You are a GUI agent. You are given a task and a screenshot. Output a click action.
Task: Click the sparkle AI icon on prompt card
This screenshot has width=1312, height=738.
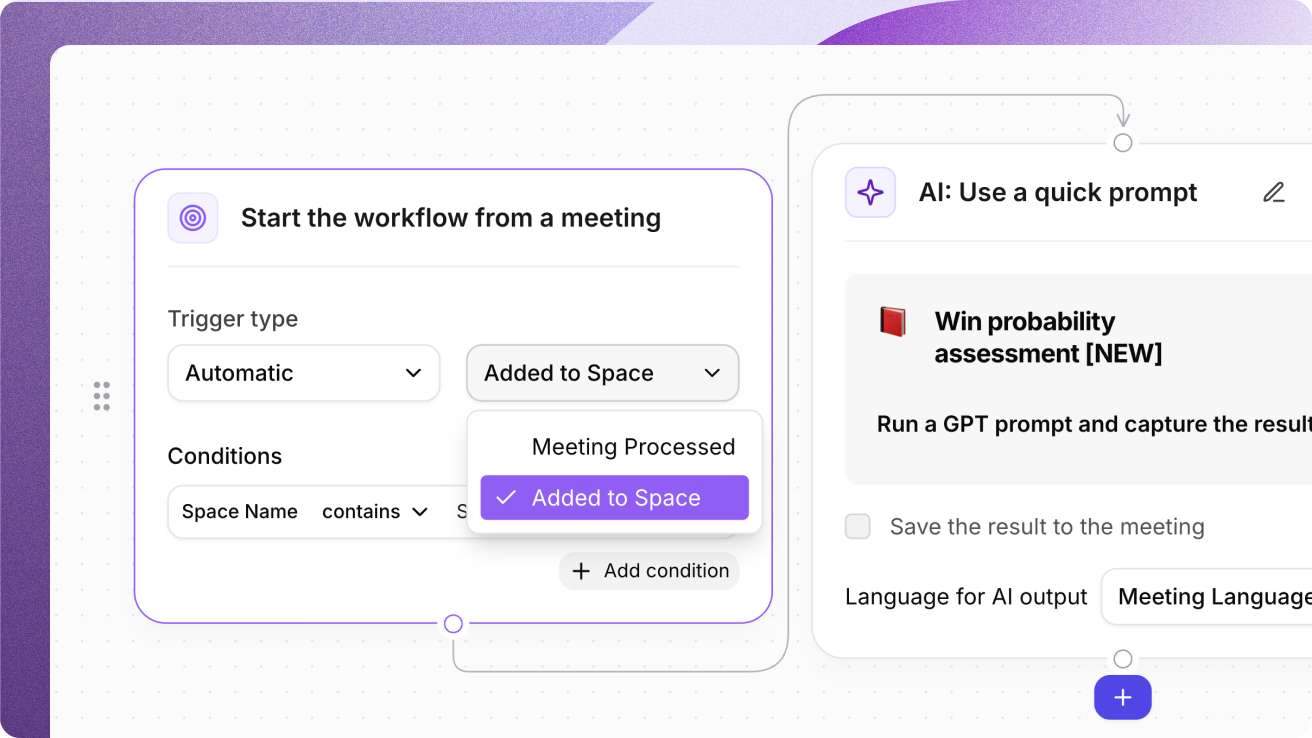point(870,193)
